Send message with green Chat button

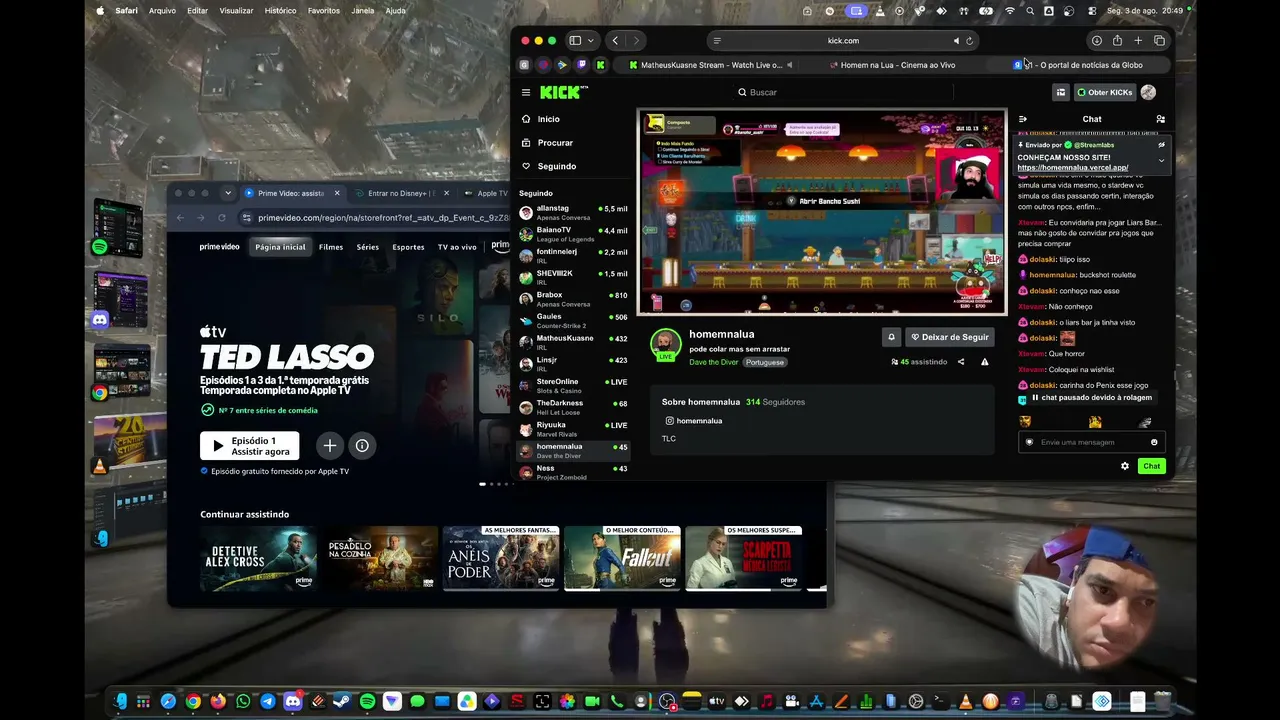[x=1152, y=466]
